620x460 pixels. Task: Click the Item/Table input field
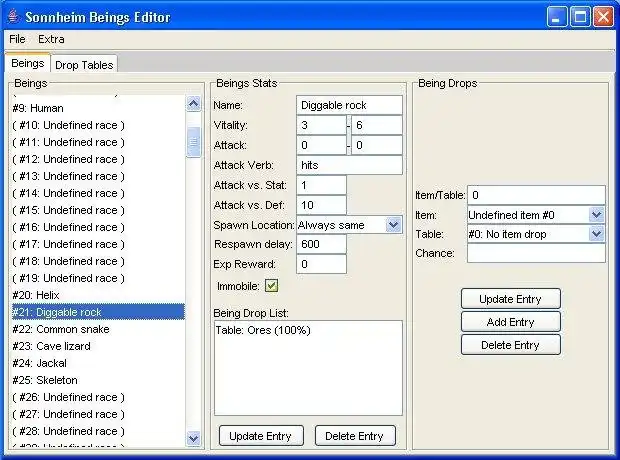pos(536,195)
